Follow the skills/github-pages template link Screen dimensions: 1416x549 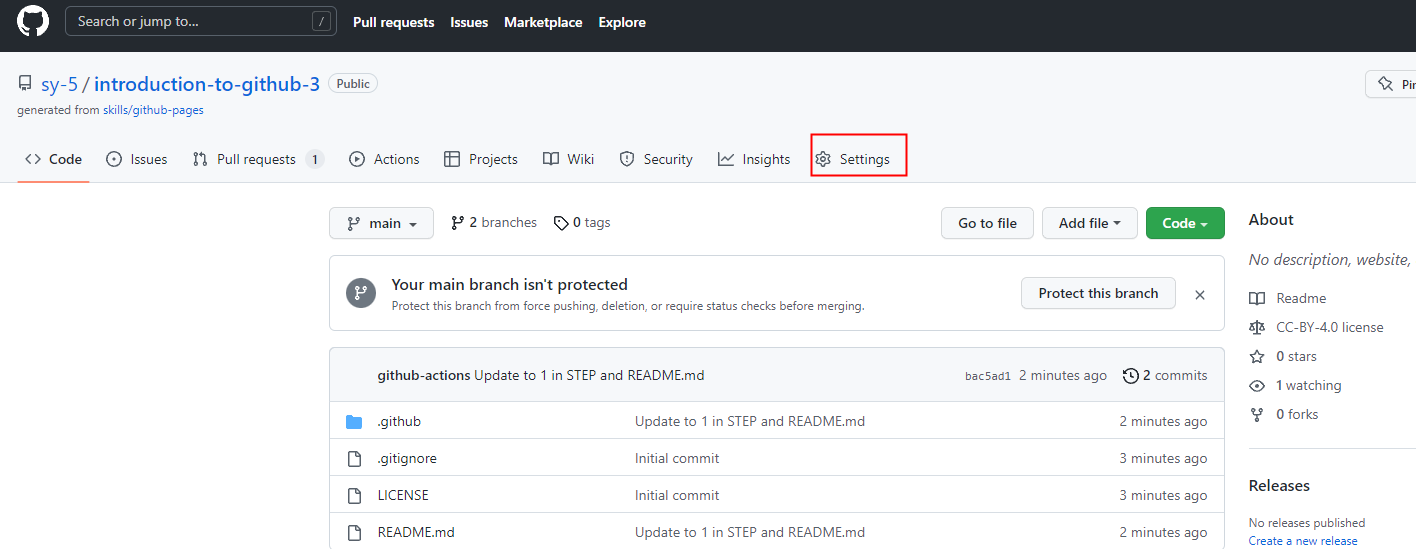[153, 110]
